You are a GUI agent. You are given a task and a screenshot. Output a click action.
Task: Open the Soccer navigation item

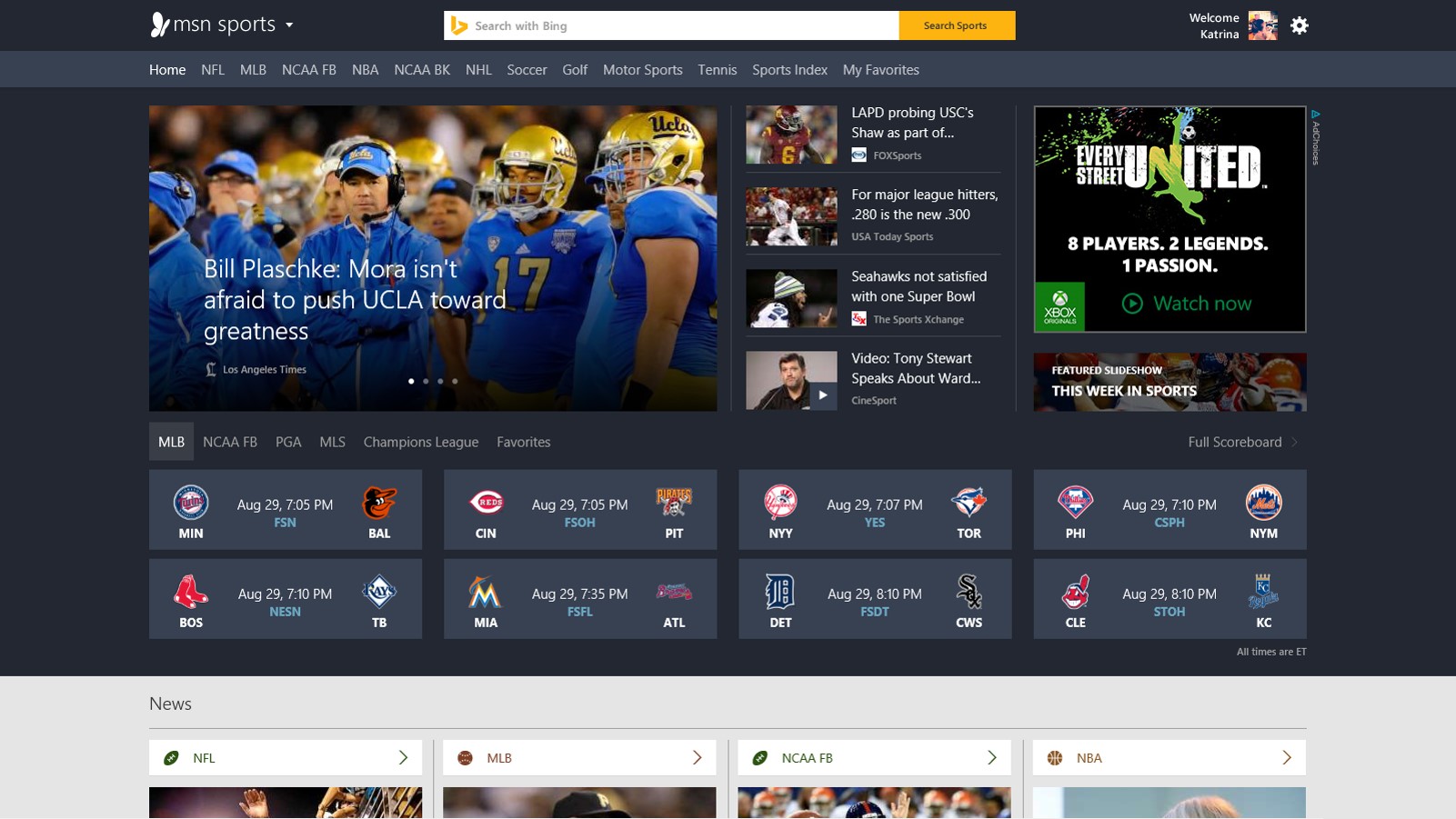[527, 70]
